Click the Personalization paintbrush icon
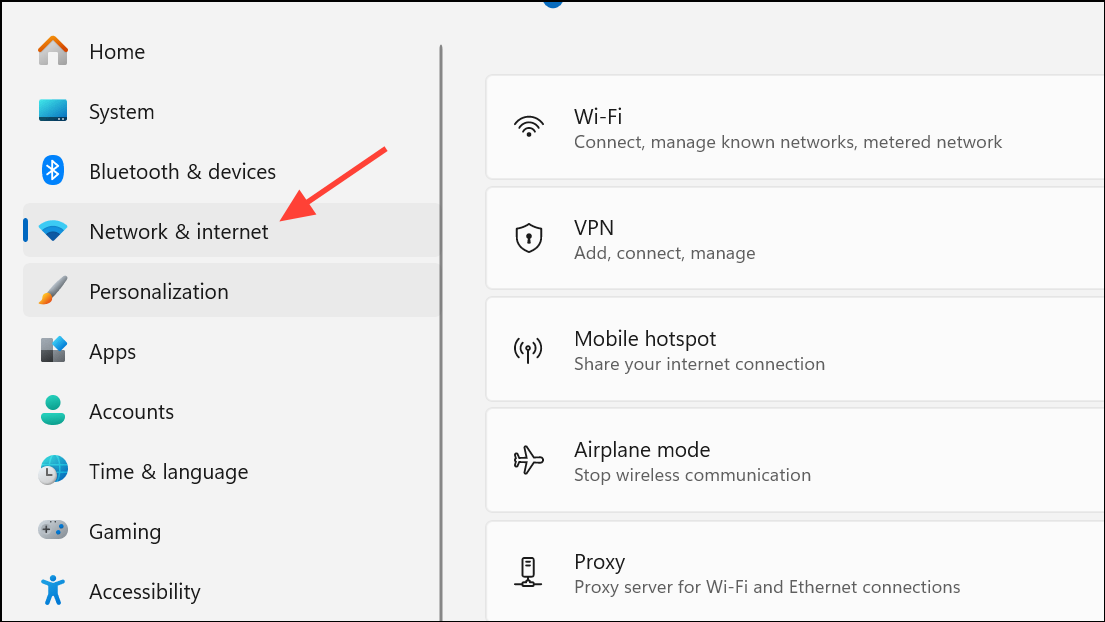Viewport: 1105px width, 622px height. click(x=53, y=290)
